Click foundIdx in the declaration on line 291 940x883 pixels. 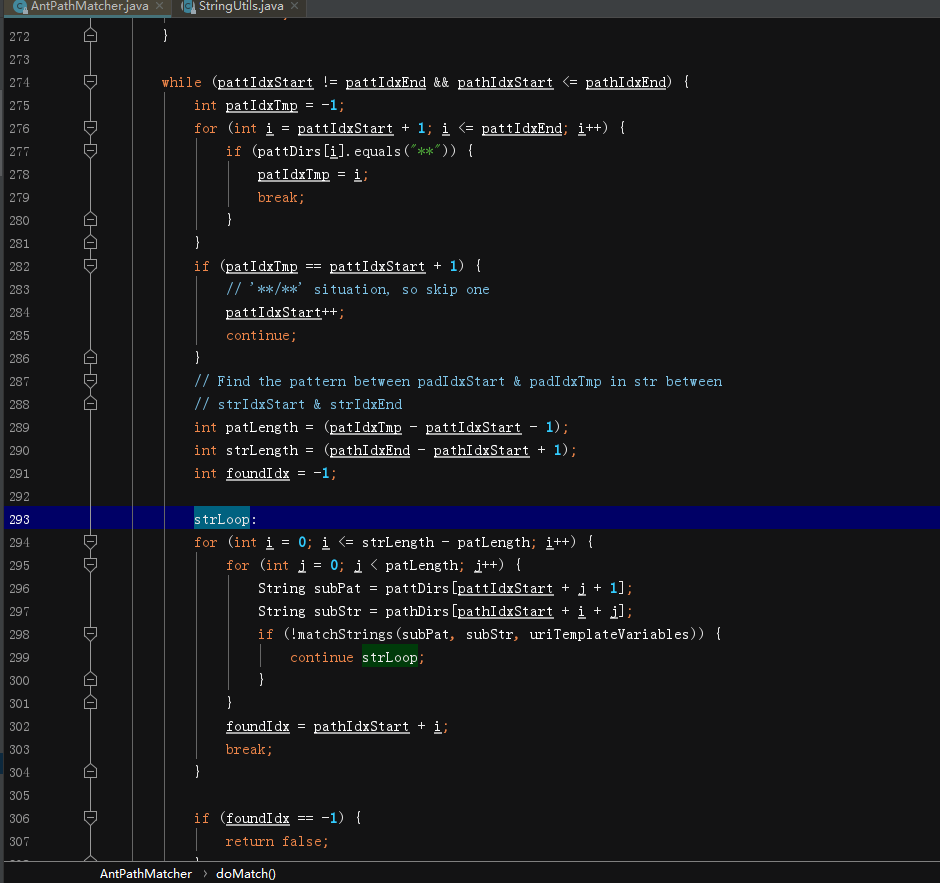[x=258, y=474]
